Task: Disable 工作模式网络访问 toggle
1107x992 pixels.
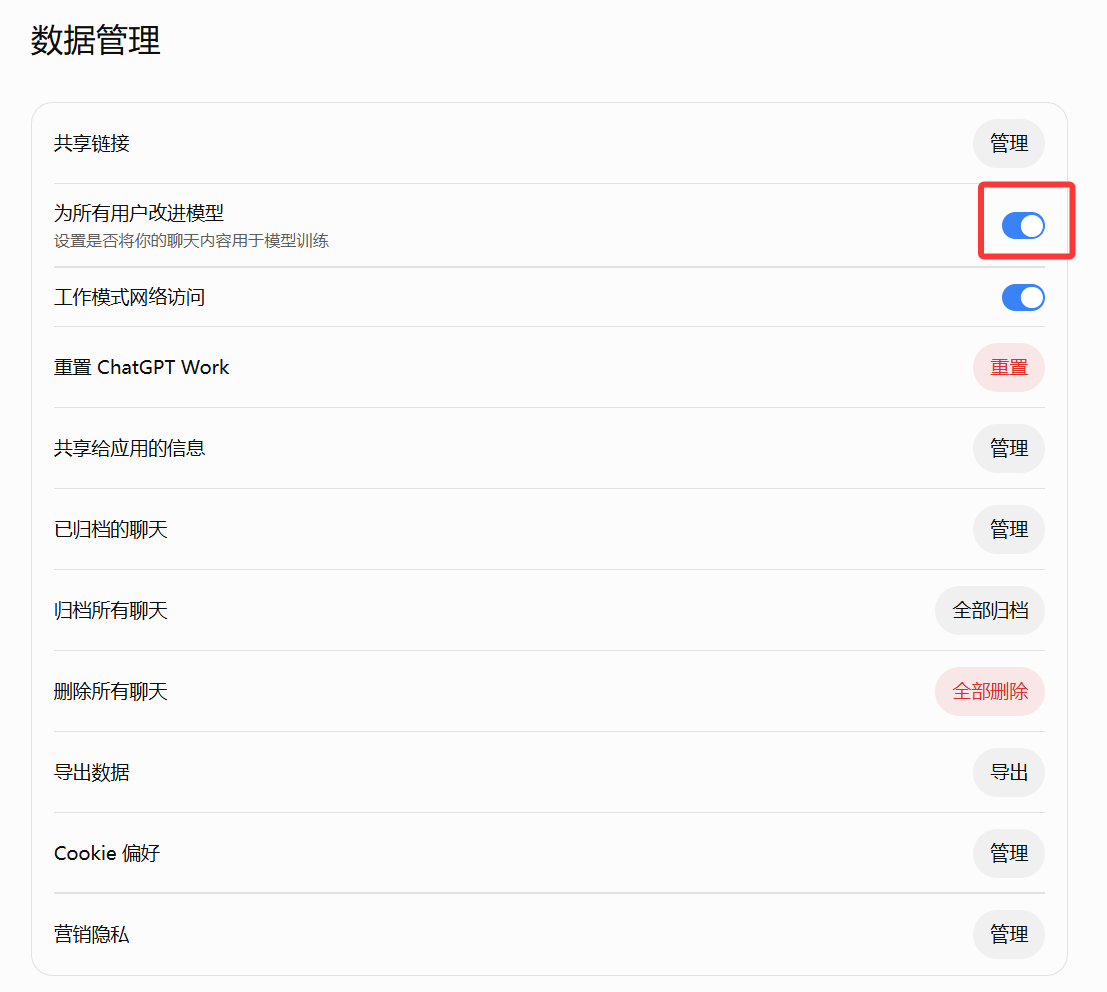Action: (1022, 297)
